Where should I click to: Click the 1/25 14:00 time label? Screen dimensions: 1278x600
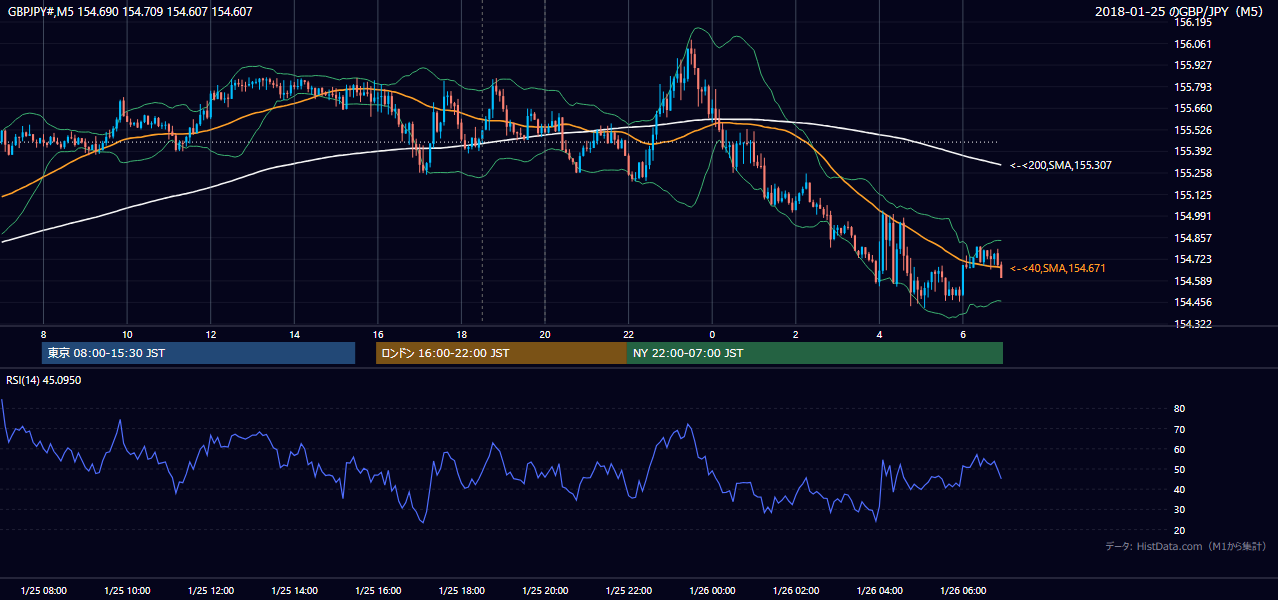[294, 591]
